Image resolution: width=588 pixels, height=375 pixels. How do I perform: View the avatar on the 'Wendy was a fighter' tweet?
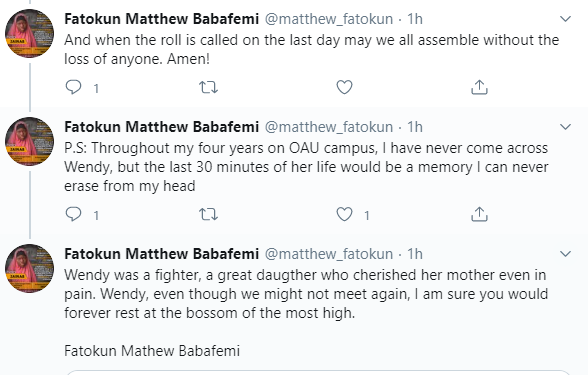tap(29, 268)
